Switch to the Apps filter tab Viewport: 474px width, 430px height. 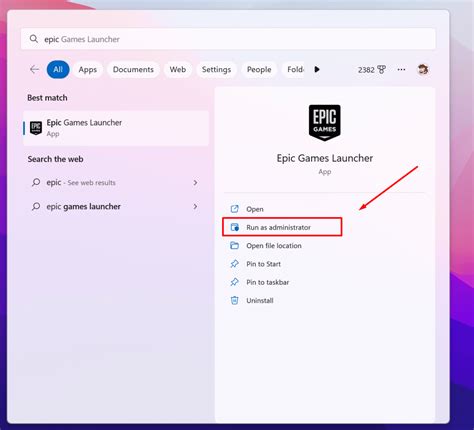click(x=88, y=69)
